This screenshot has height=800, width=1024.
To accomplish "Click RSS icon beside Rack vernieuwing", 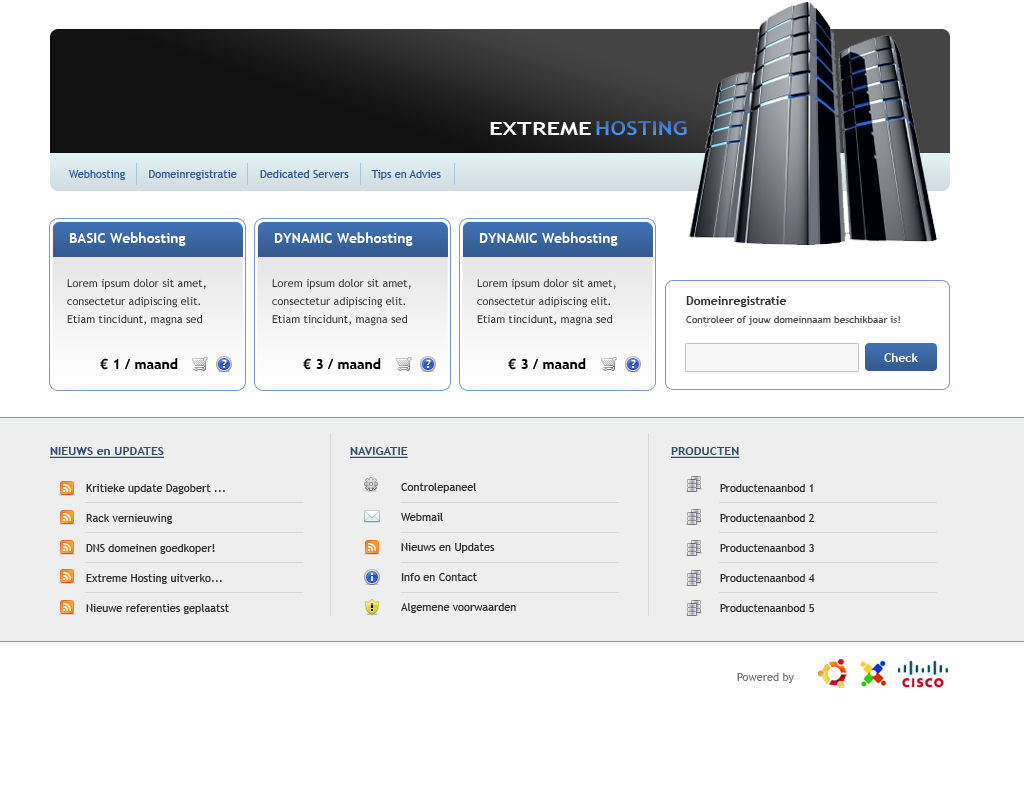I will [67, 517].
